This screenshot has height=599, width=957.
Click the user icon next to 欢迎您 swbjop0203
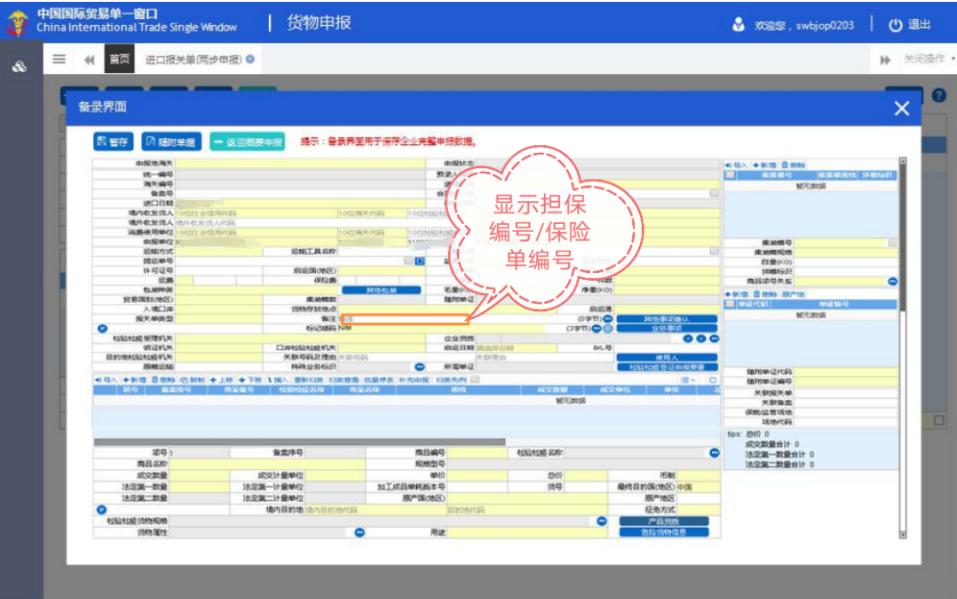pos(735,24)
